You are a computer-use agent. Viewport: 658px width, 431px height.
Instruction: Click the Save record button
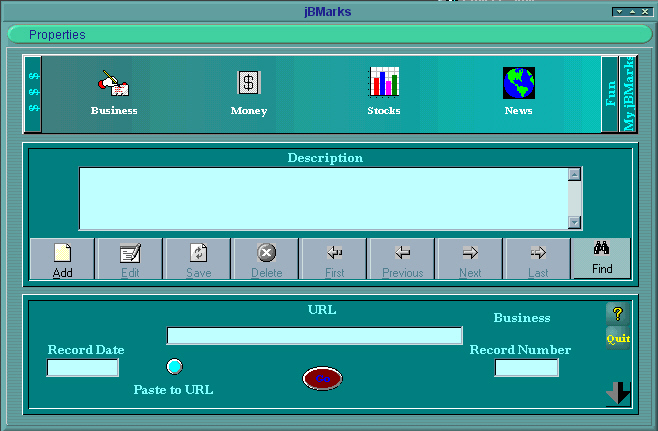pos(198,259)
